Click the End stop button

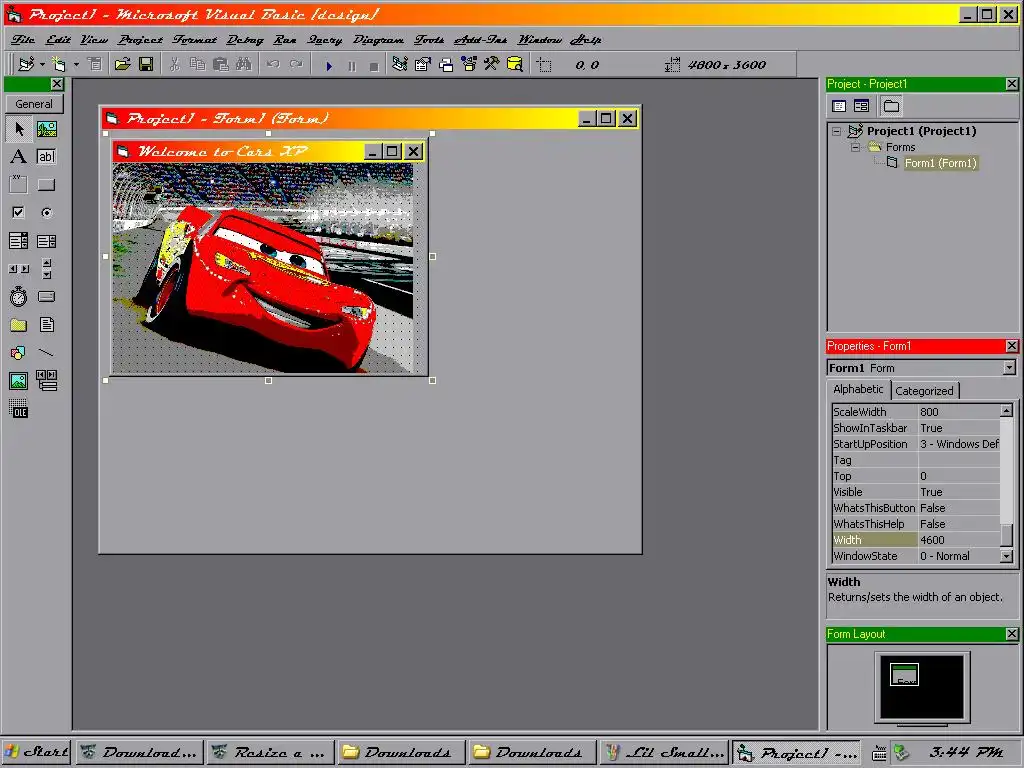[374, 65]
